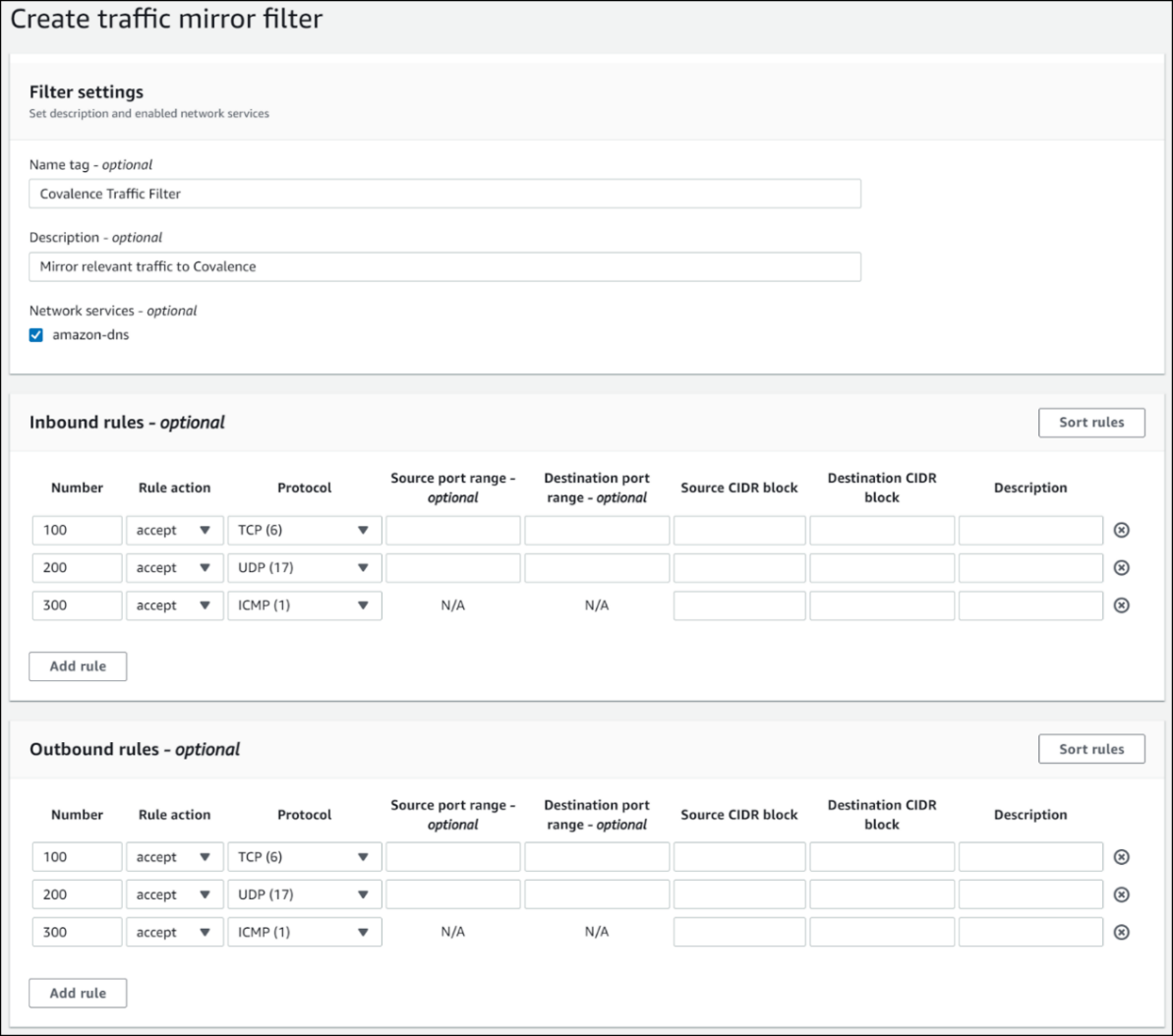Uncheck the amazon-dns network service
The width and height of the screenshot is (1173, 1036).
(35, 333)
